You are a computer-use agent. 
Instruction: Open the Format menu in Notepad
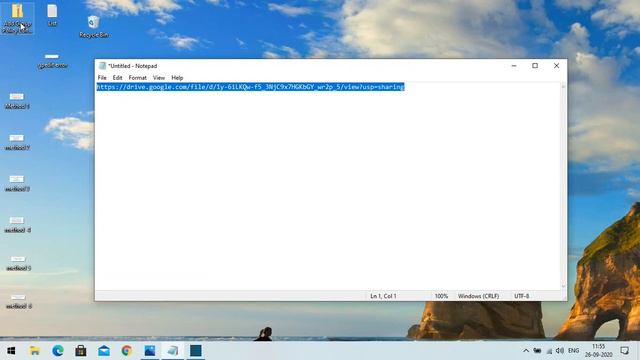(138, 78)
